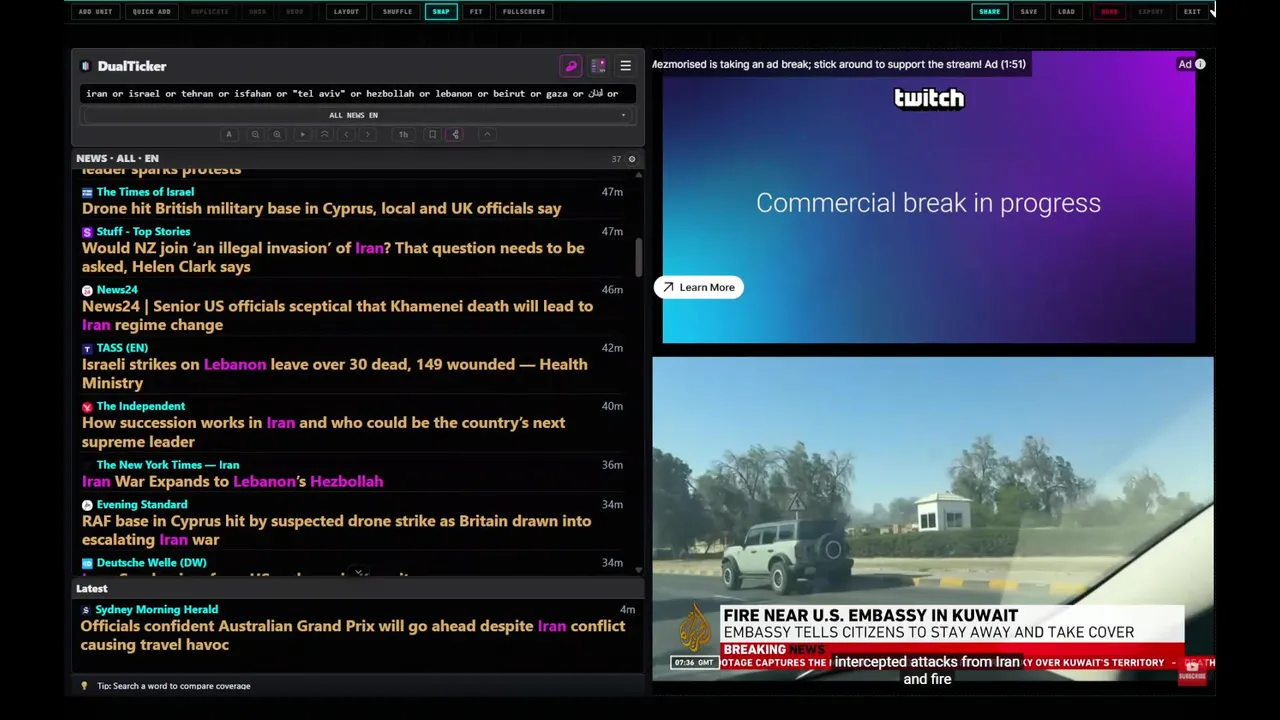
Task: Click the Al Jazeera Kuwait embassy video
Action: pos(933,519)
